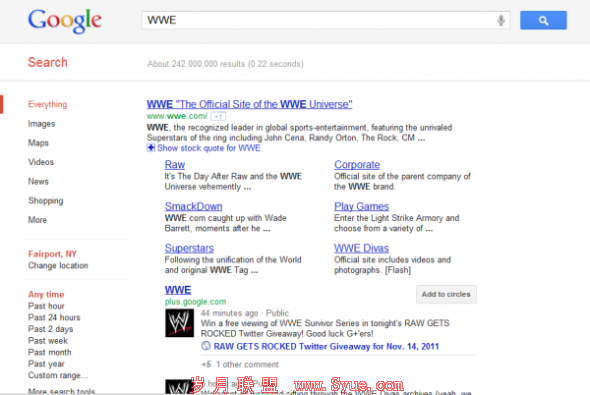590x395 pixels.
Task: Click the plus.google.com green URL
Action: (195, 302)
